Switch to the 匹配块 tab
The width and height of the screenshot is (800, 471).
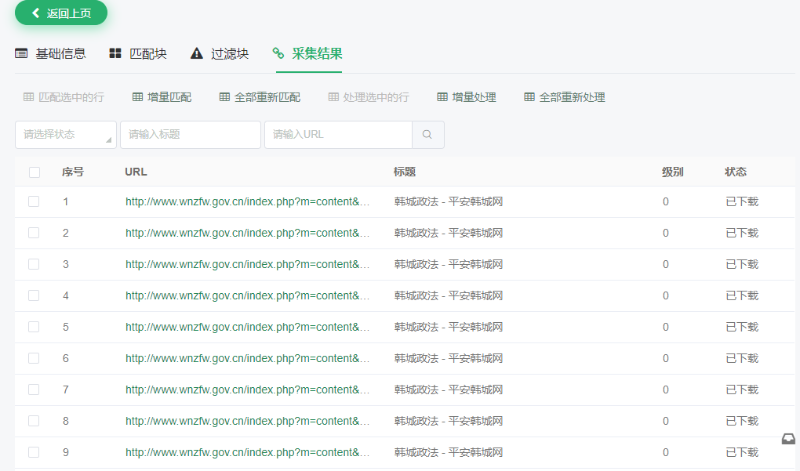point(138,53)
